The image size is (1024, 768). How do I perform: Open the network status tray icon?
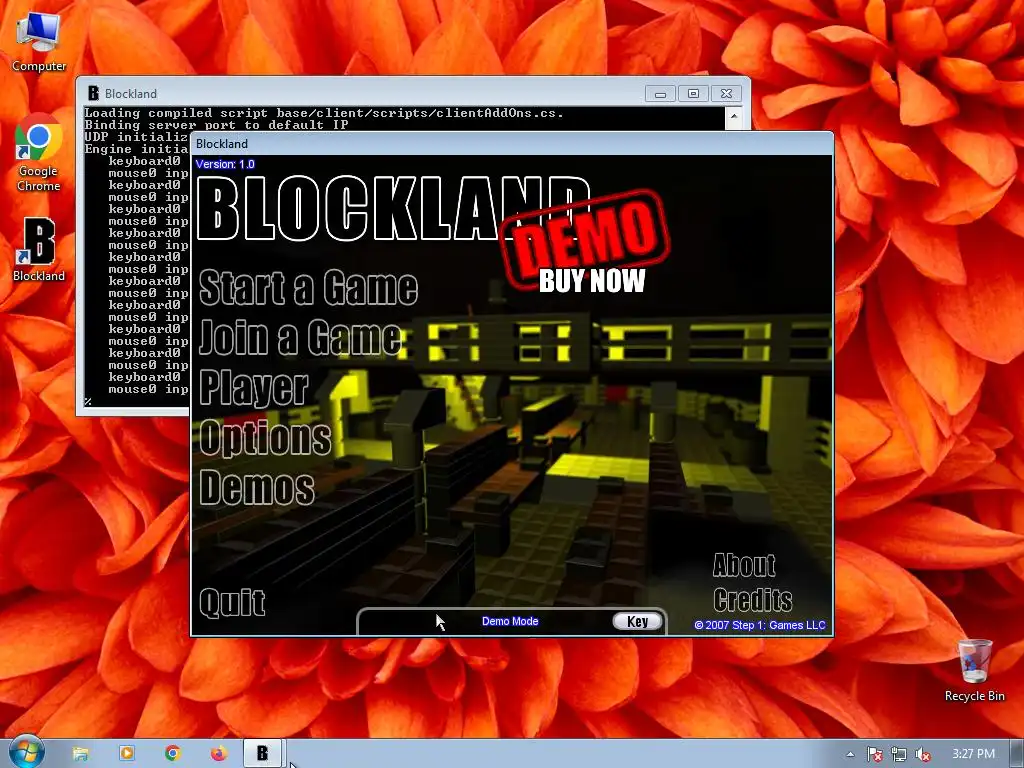coord(899,754)
